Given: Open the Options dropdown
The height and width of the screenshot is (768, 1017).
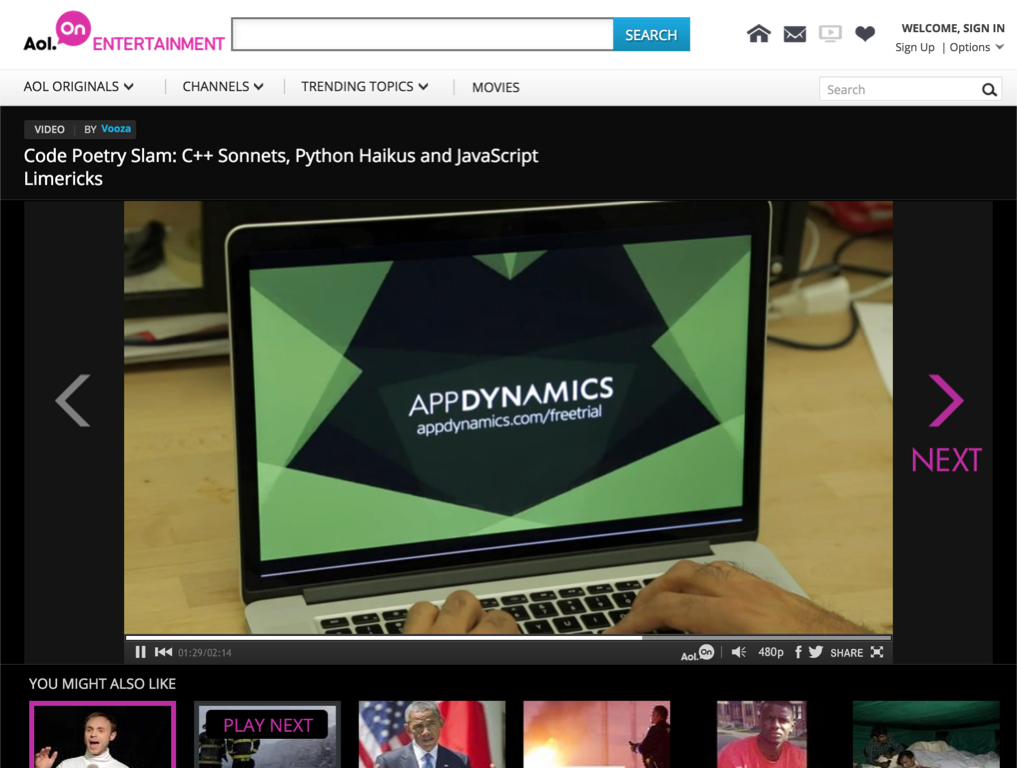Looking at the screenshot, I should point(976,47).
